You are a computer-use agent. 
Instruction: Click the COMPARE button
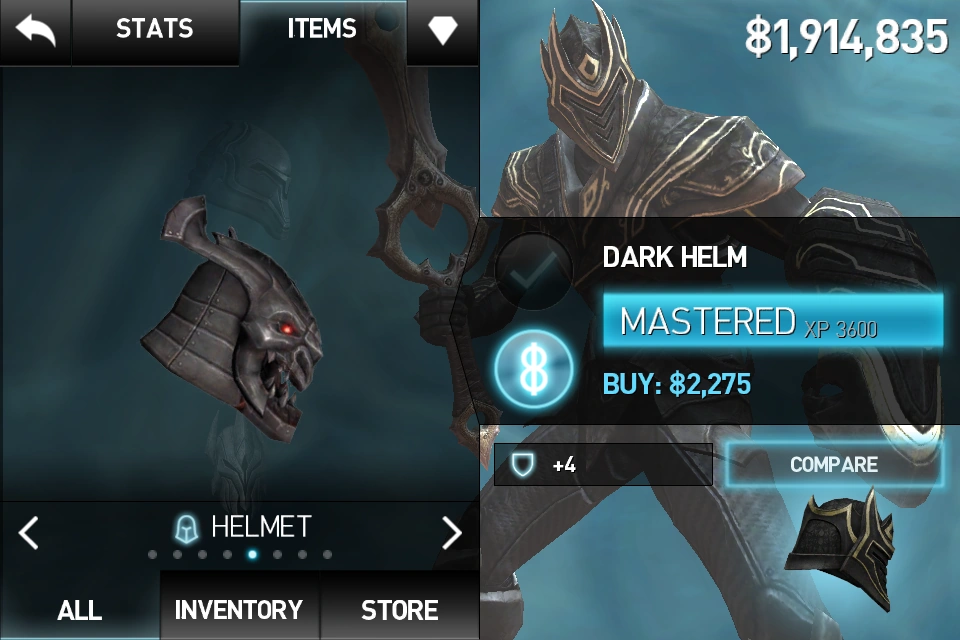(x=834, y=464)
